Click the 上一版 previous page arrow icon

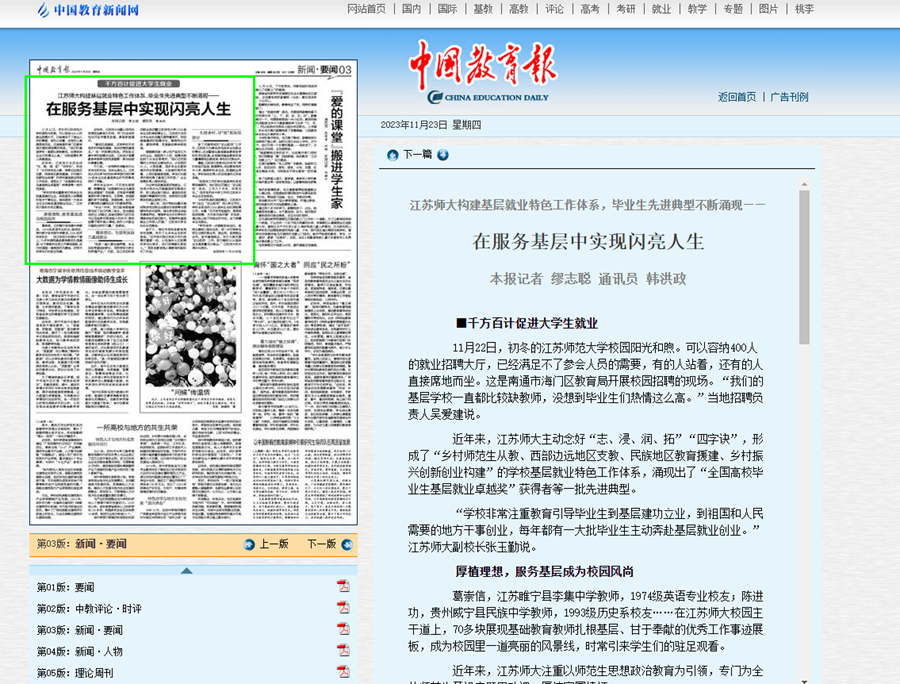coord(249,544)
